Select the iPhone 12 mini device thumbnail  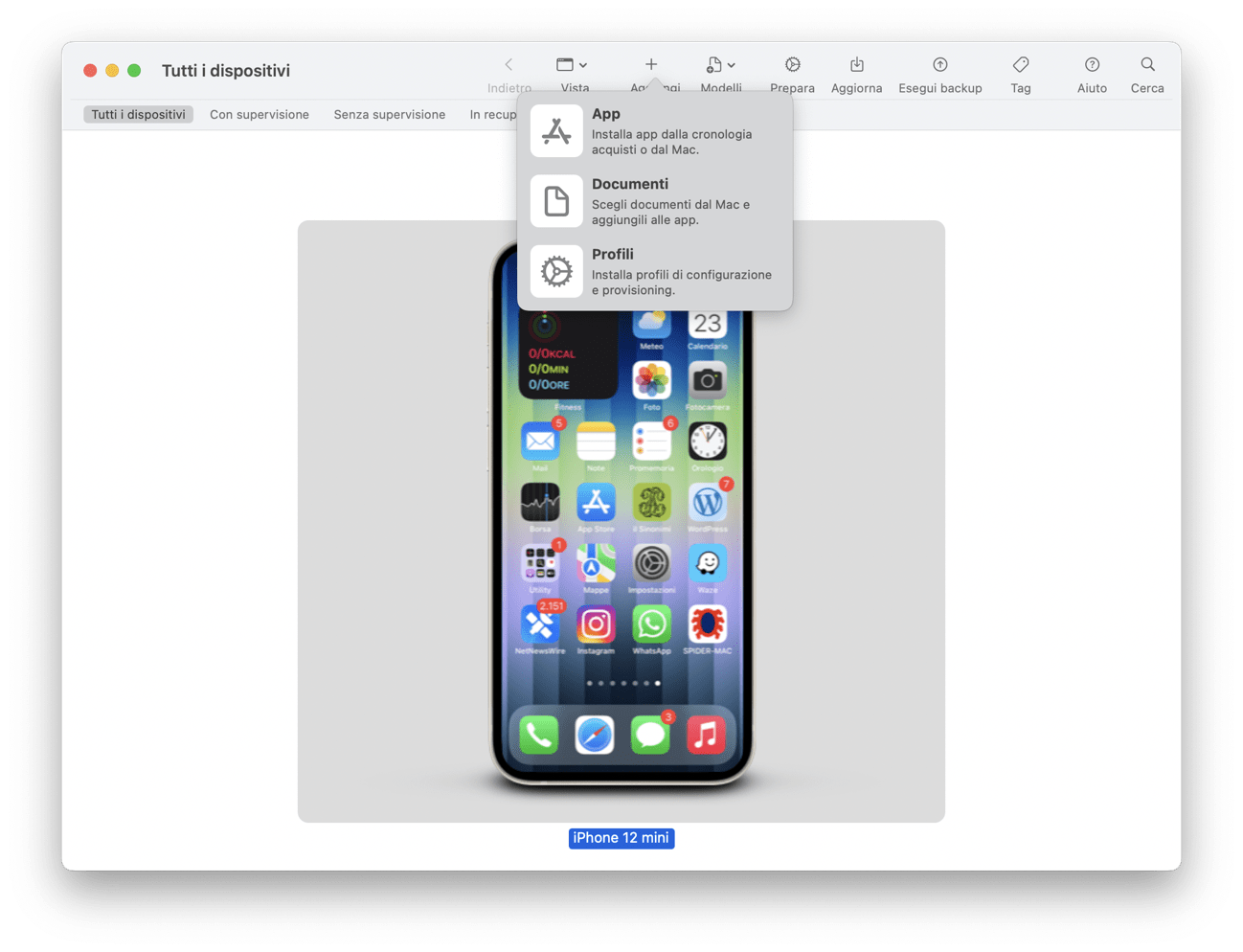pyautogui.click(x=621, y=521)
